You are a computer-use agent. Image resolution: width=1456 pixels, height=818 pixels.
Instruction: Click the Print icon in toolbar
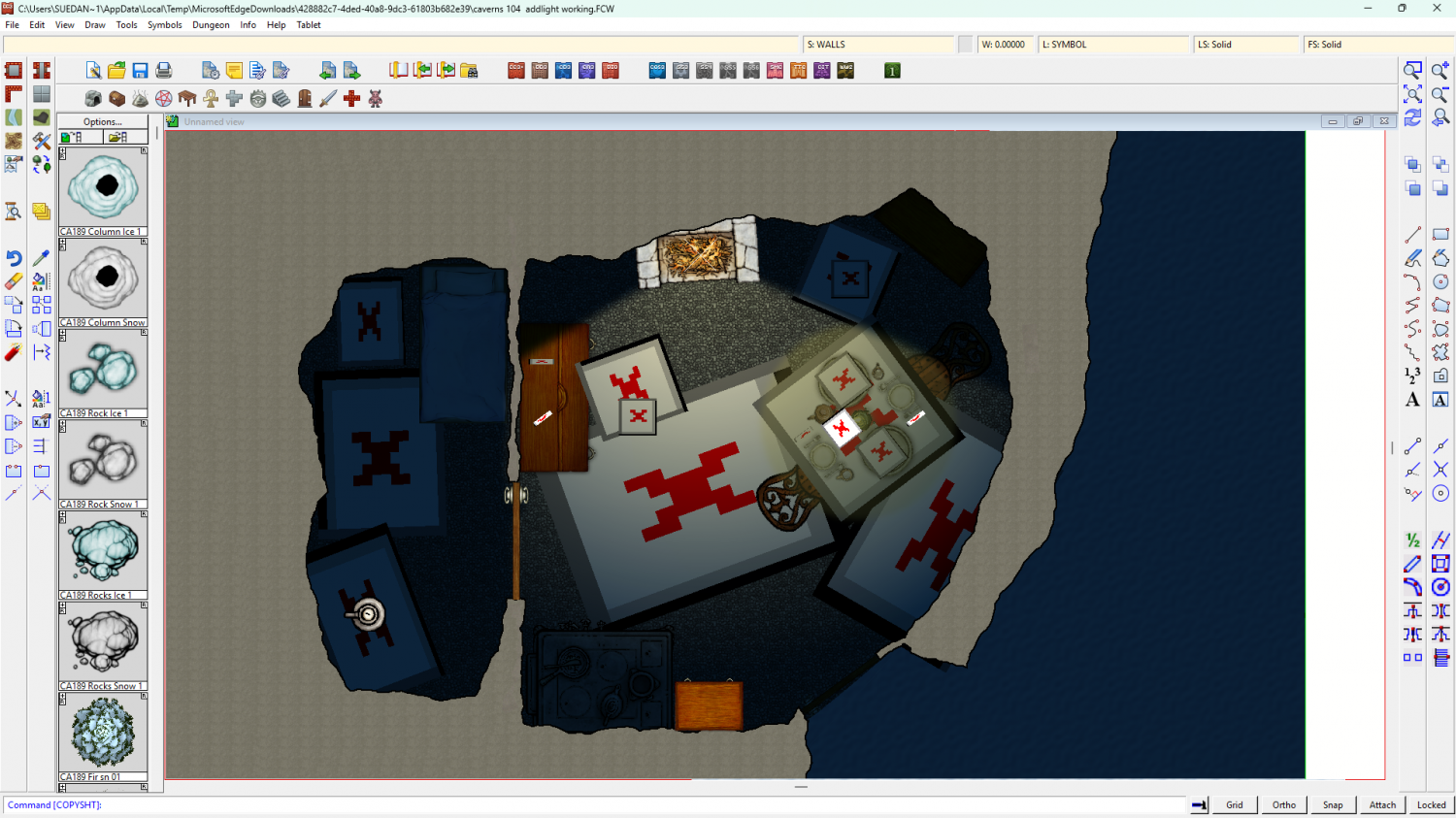[164, 71]
